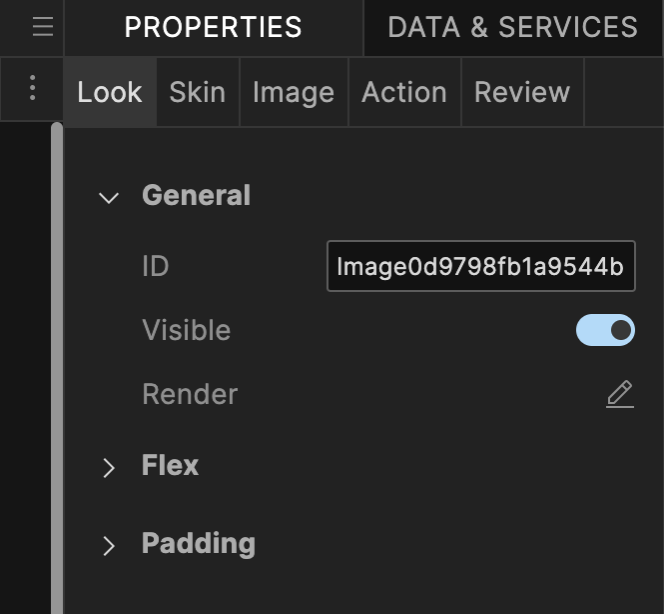This screenshot has width=664, height=614.
Task: Open the Review tab
Action: (x=522, y=92)
